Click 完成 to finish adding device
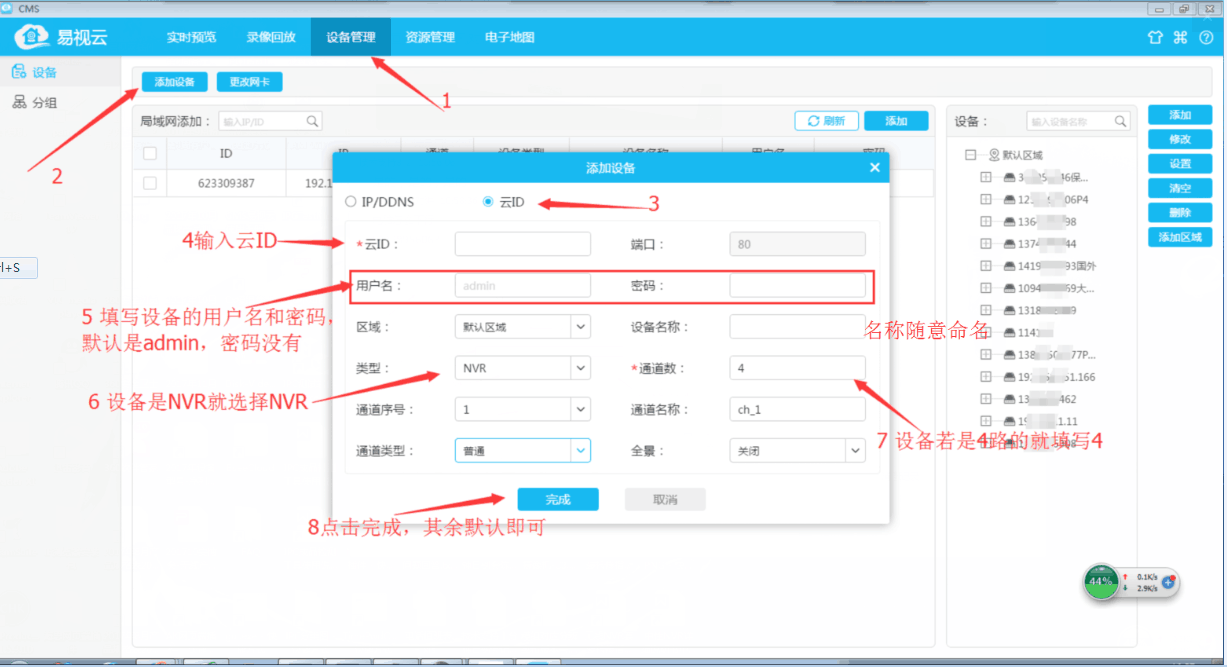The height and width of the screenshot is (667, 1227). [x=558, y=499]
